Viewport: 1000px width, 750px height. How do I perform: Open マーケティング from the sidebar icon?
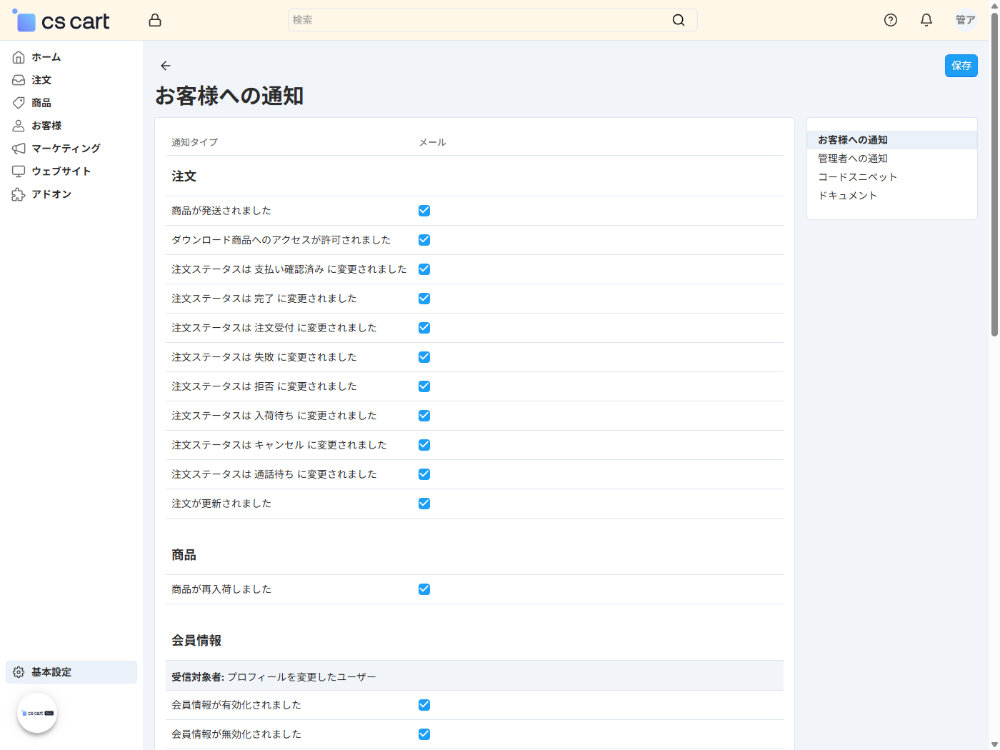tap(17, 148)
